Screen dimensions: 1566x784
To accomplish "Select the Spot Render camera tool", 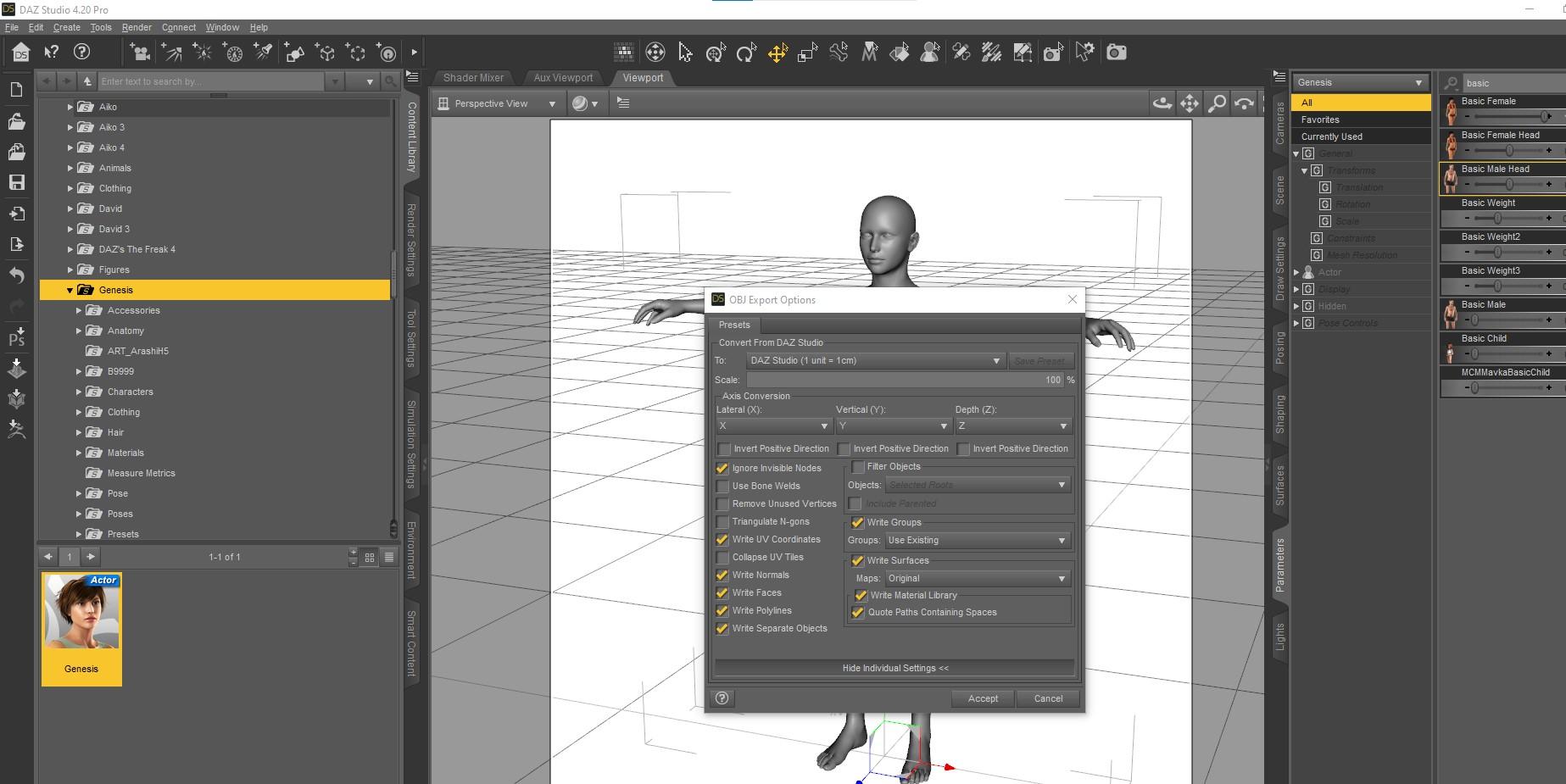I will click(x=1053, y=53).
